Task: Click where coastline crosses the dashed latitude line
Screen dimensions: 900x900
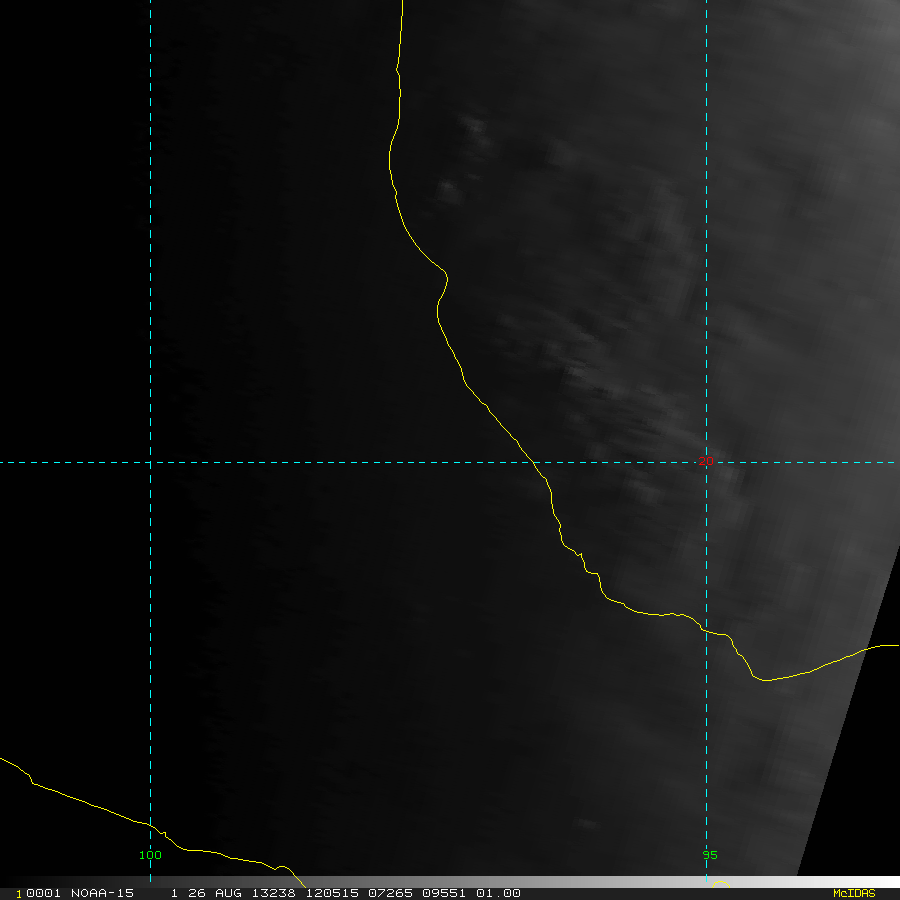Action: (536, 462)
